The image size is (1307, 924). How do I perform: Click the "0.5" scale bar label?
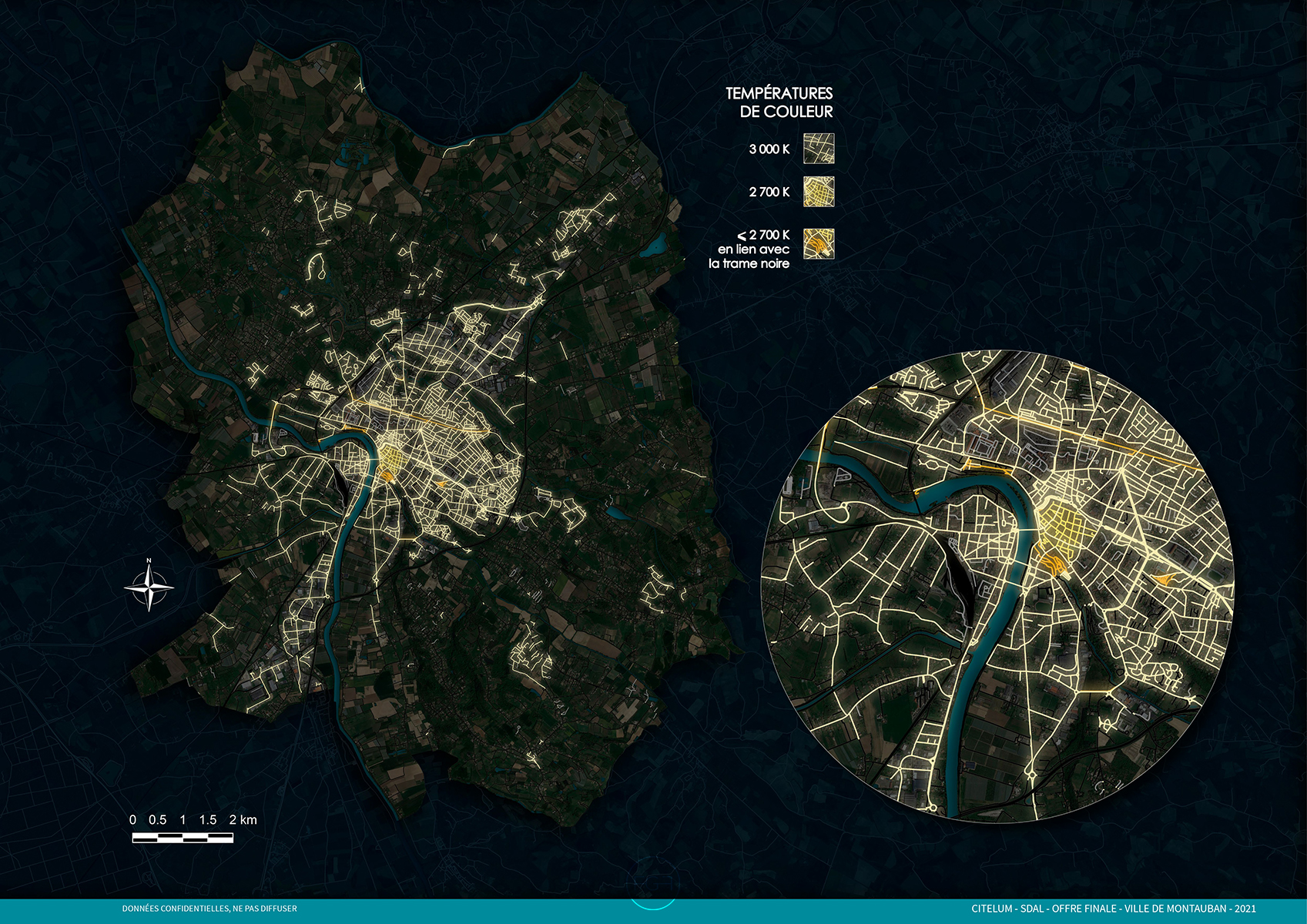point(157,820)
